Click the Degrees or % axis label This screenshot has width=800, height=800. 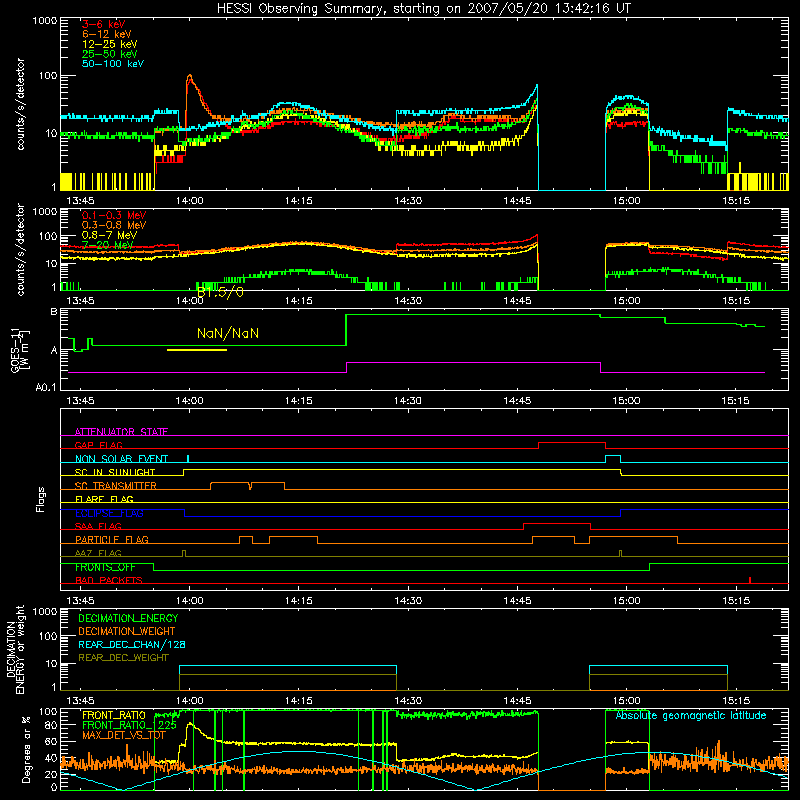point(26,750)
